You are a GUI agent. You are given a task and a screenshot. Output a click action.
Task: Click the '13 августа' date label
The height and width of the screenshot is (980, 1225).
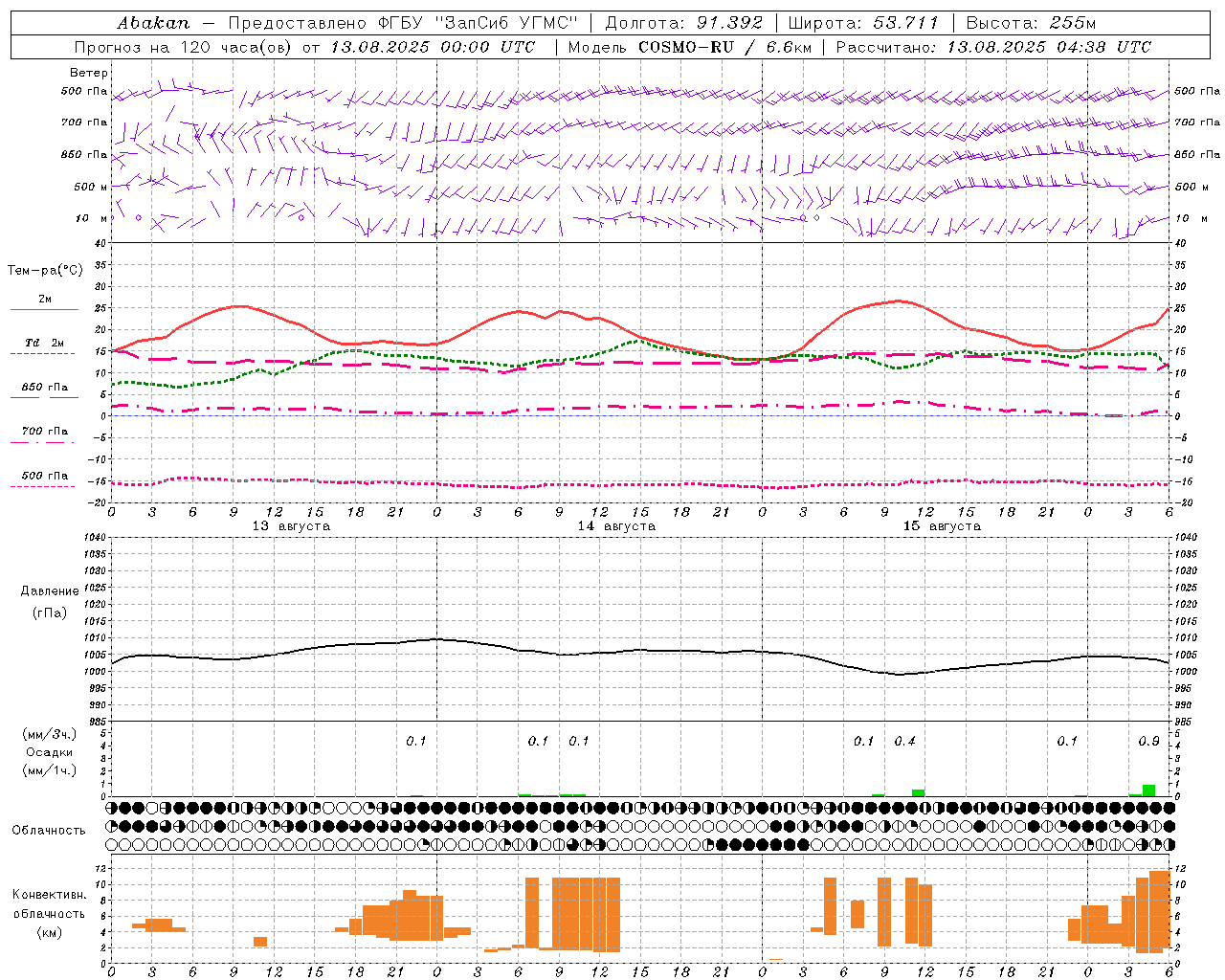tap(291, 526)
